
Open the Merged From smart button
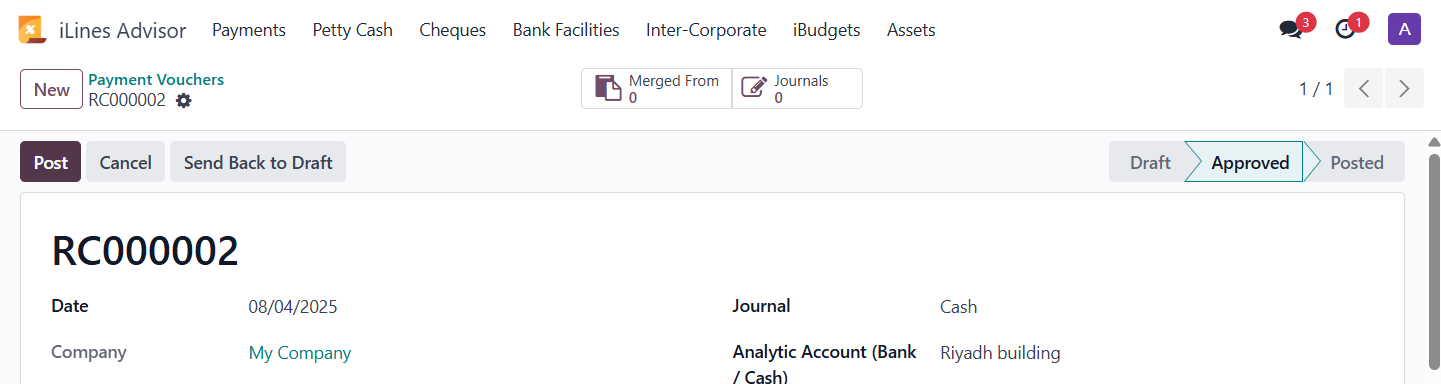pyautogui.click(x=657, y=88)
